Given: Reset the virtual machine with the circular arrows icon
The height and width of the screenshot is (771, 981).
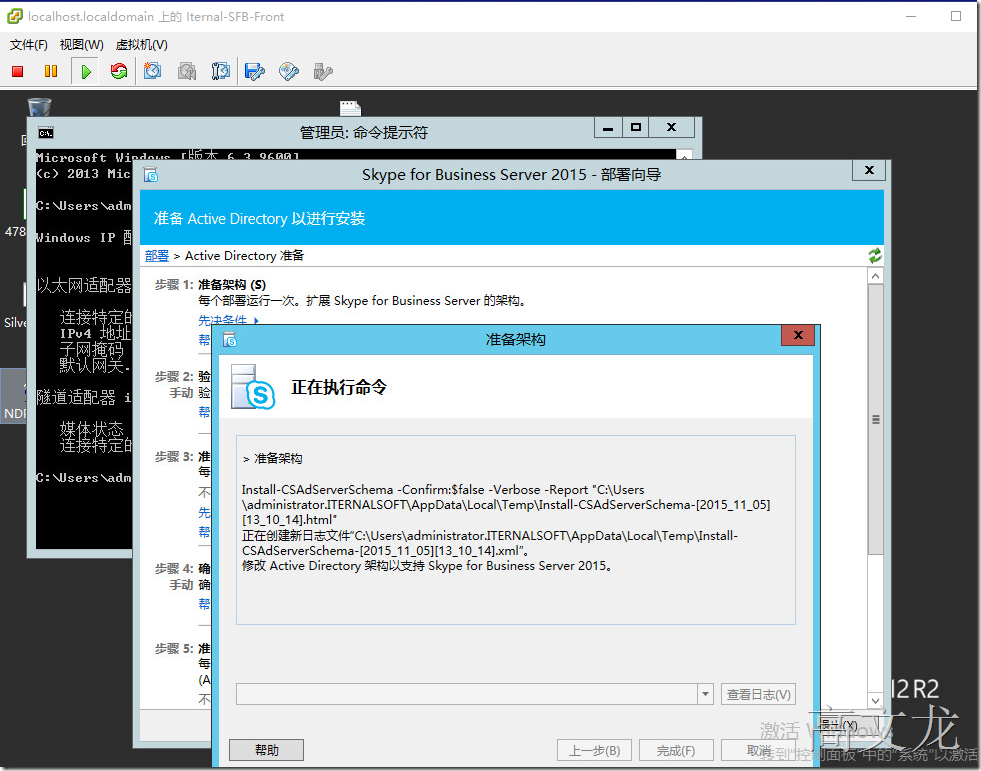Looking at the screenshot, I should [x=119, y=71].
